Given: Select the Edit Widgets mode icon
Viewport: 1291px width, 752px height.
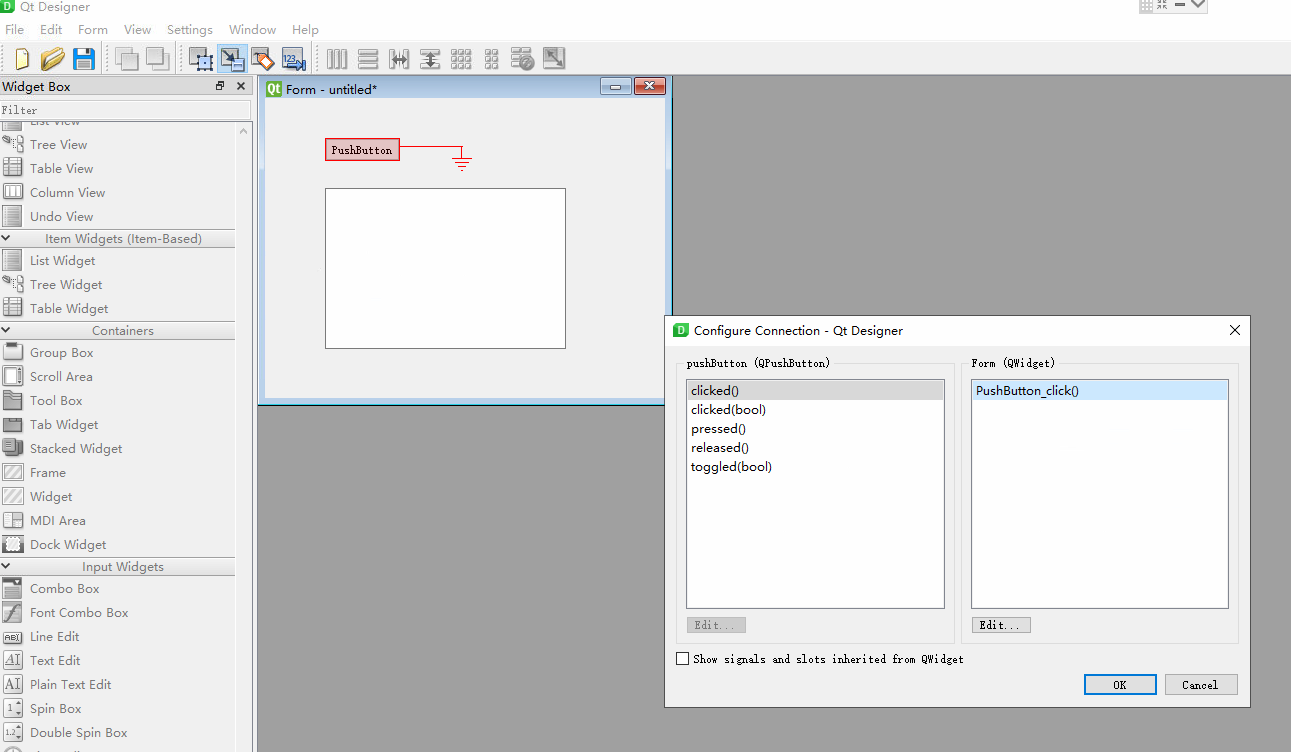Looking at the screenshot, I should 202,59.
